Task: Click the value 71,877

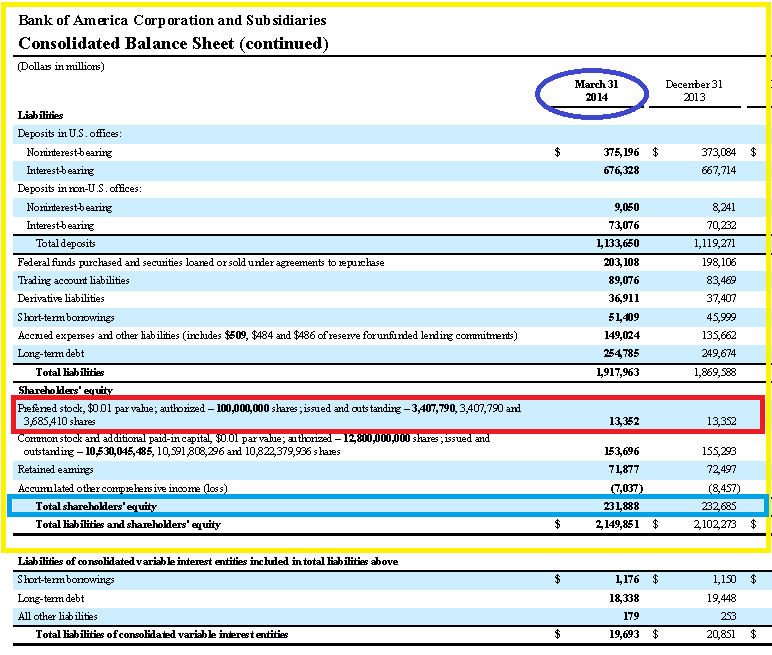Action: [624, 470]
